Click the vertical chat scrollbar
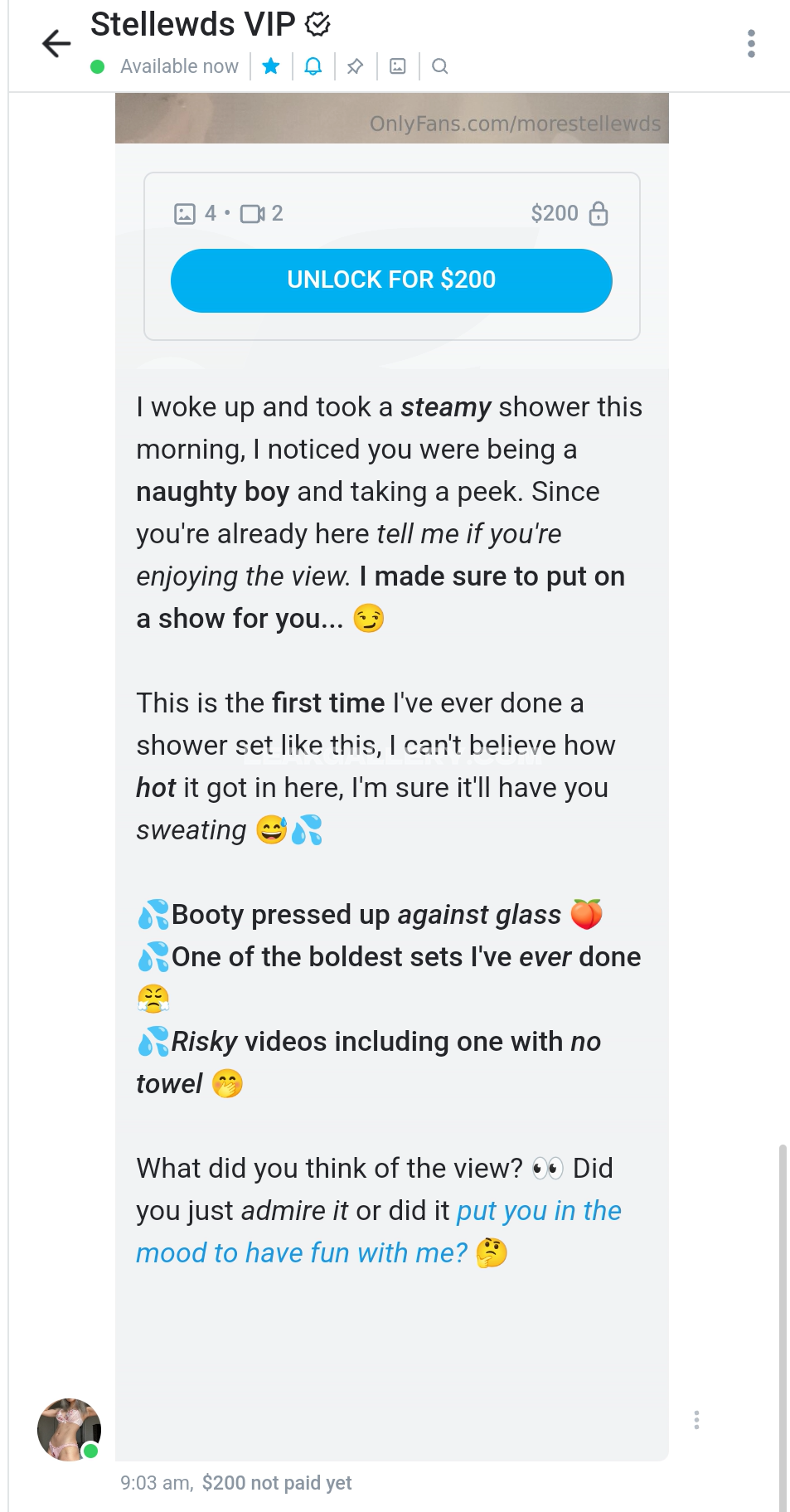Viewport: 790px width, 1512px height. coord(783,1327)
